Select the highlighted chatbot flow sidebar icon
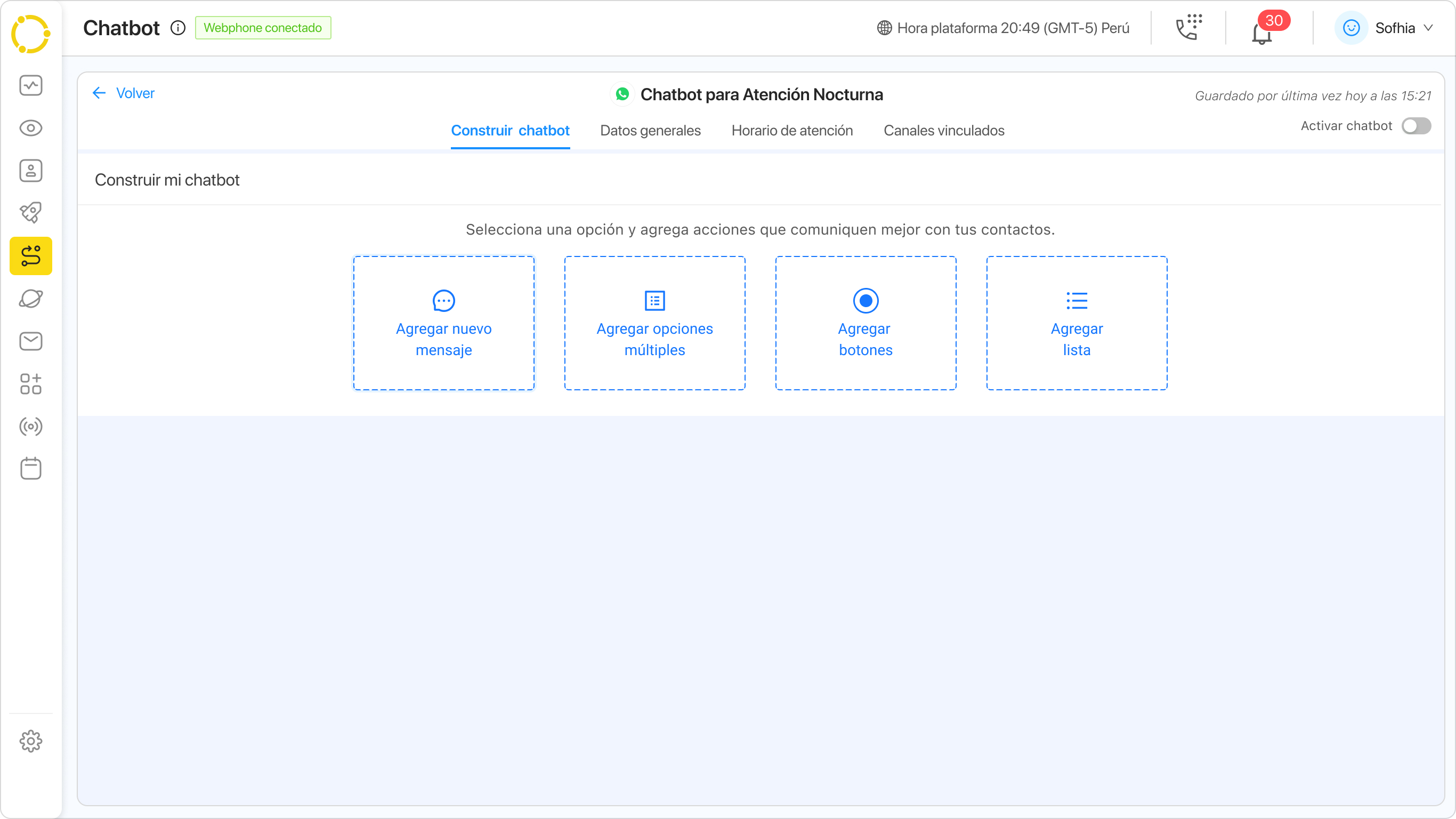This screenshot has width=1456, height=819. click(30, 255)
